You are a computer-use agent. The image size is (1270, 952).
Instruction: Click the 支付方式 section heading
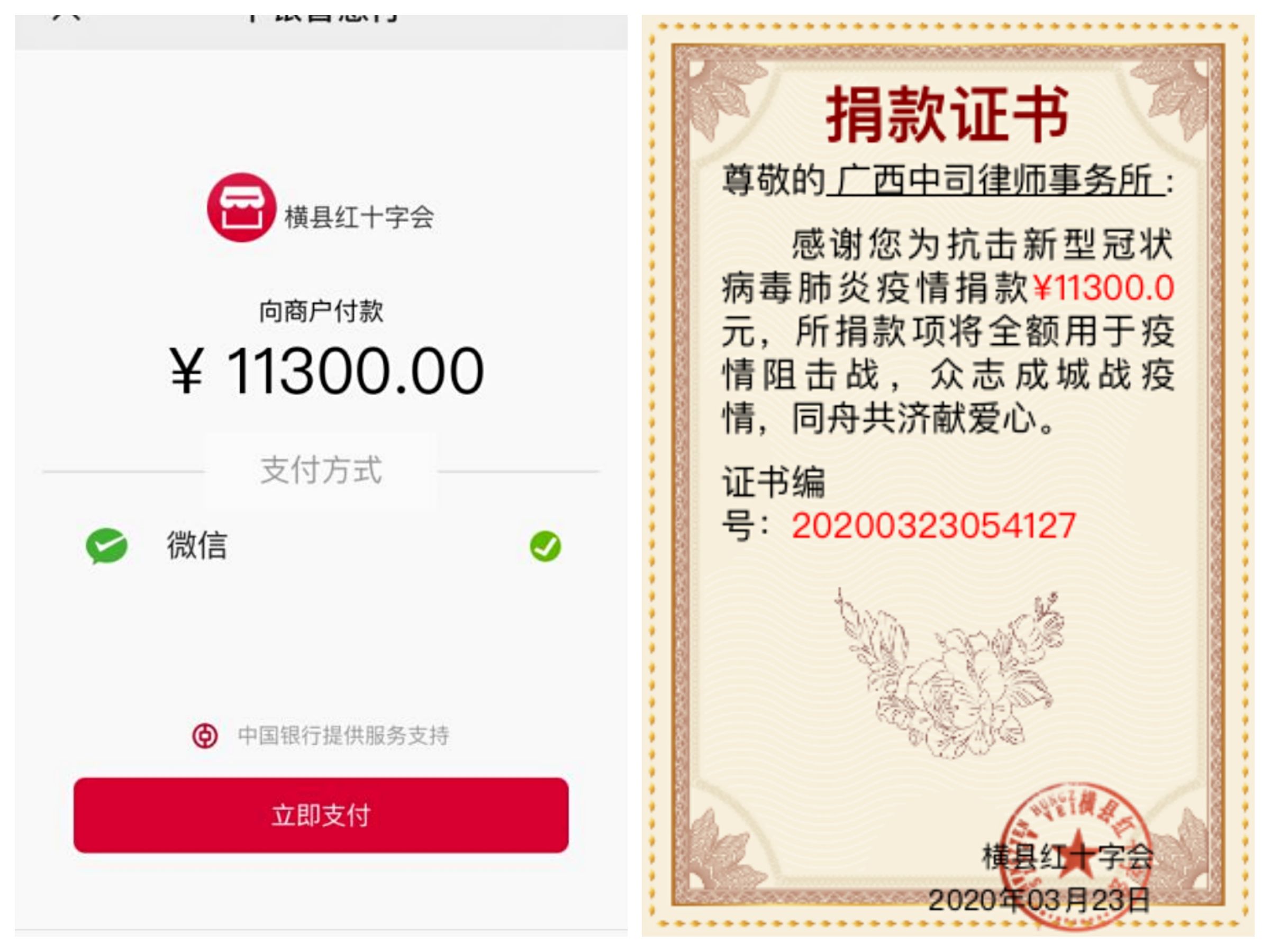(321, 470)
